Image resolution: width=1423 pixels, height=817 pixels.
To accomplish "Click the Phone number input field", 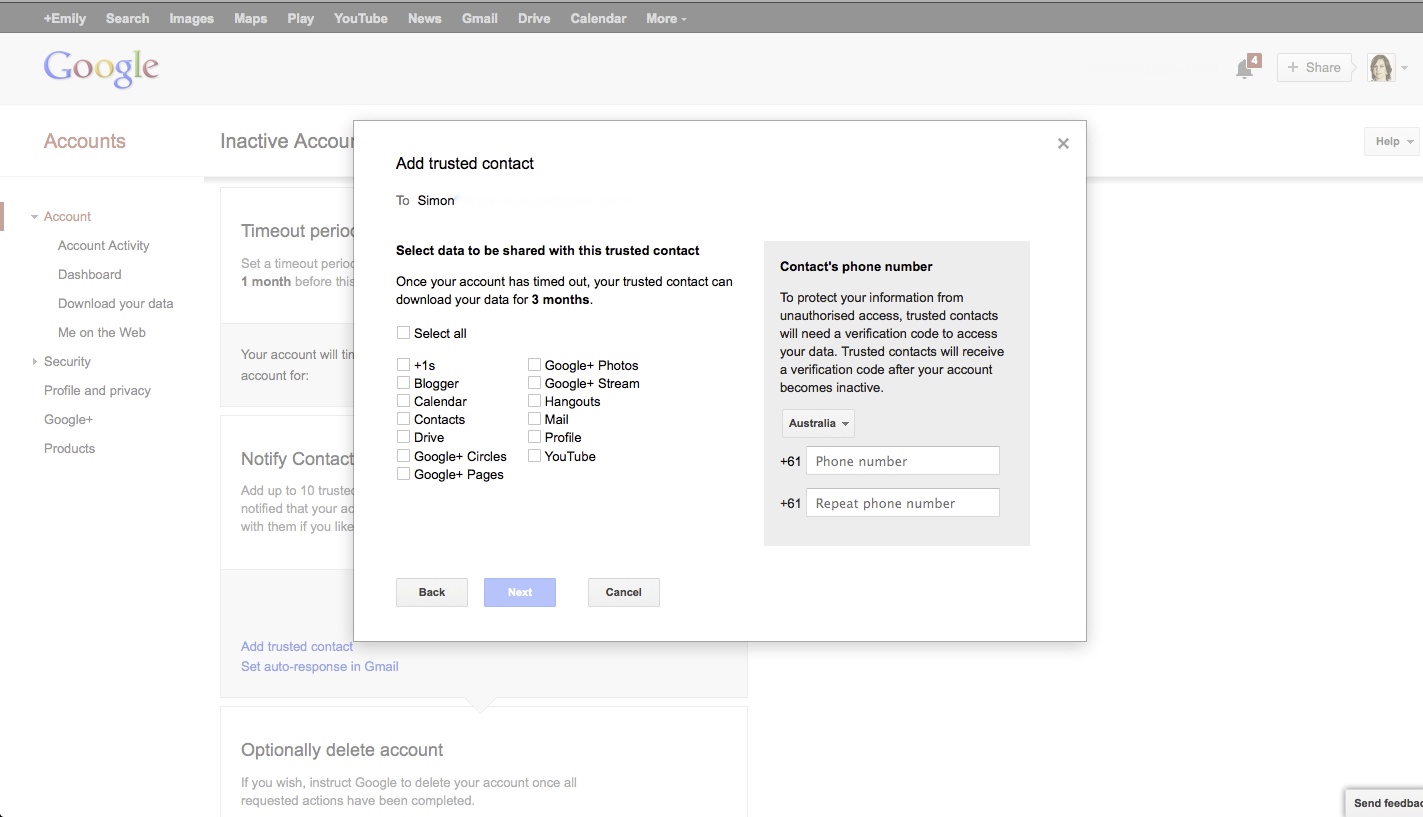I will pos(902,461).
